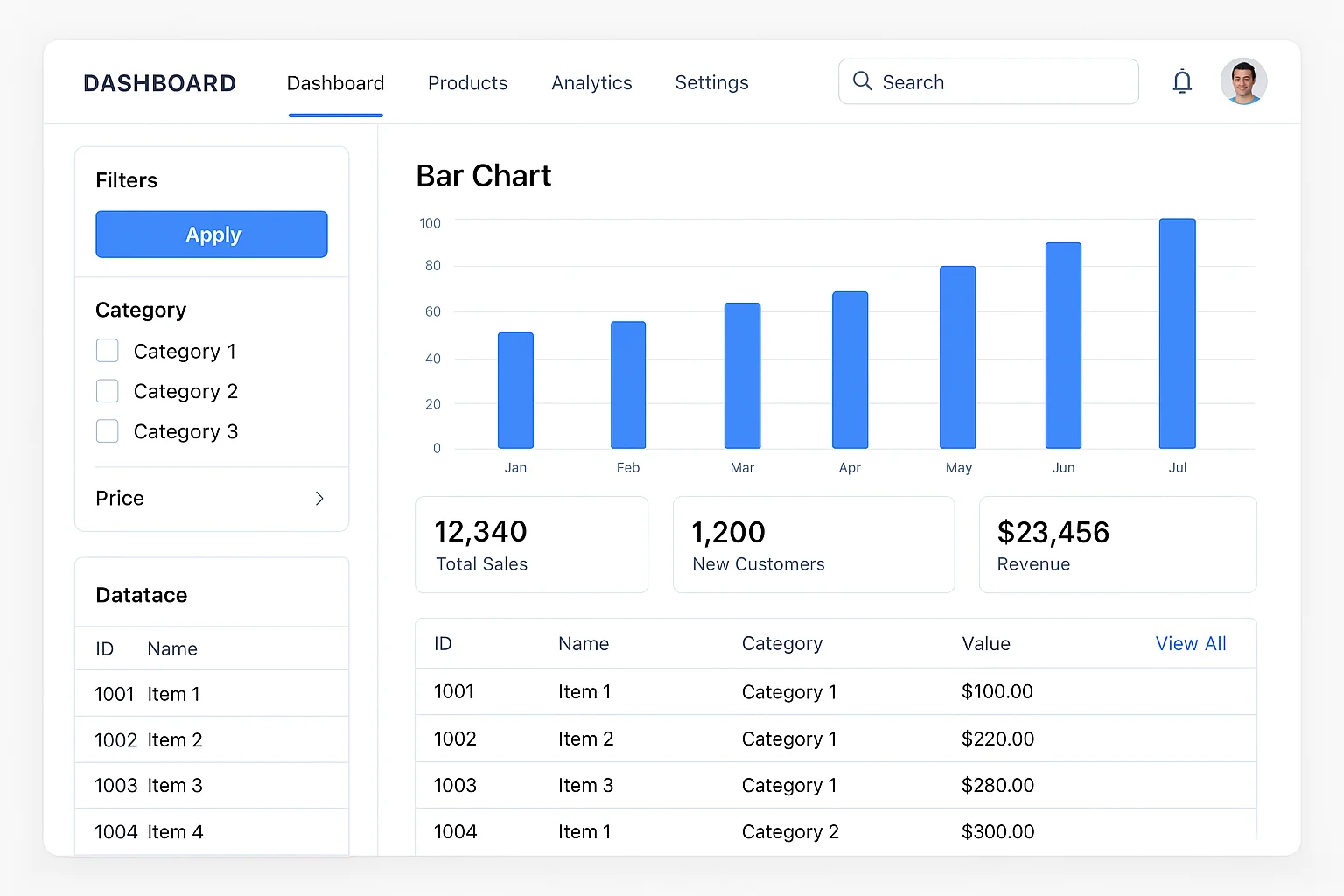Select row 1002 in main table
The image size is (1344, 896).
tap(836, 738)
